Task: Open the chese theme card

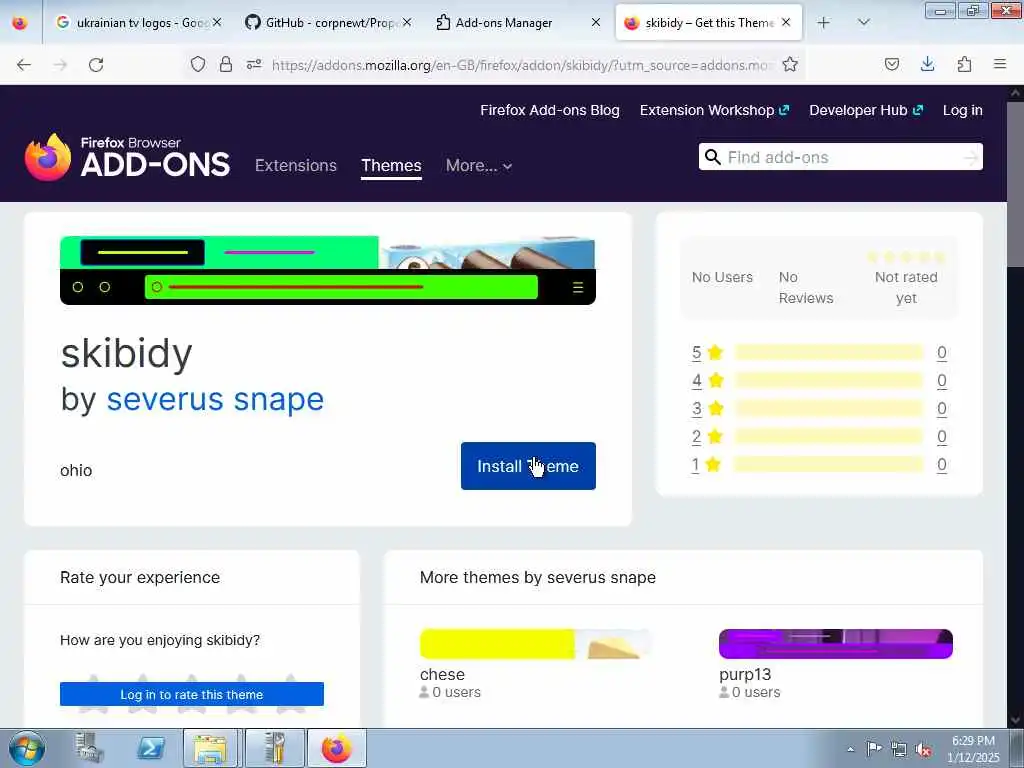Action: tap(536, 664)
